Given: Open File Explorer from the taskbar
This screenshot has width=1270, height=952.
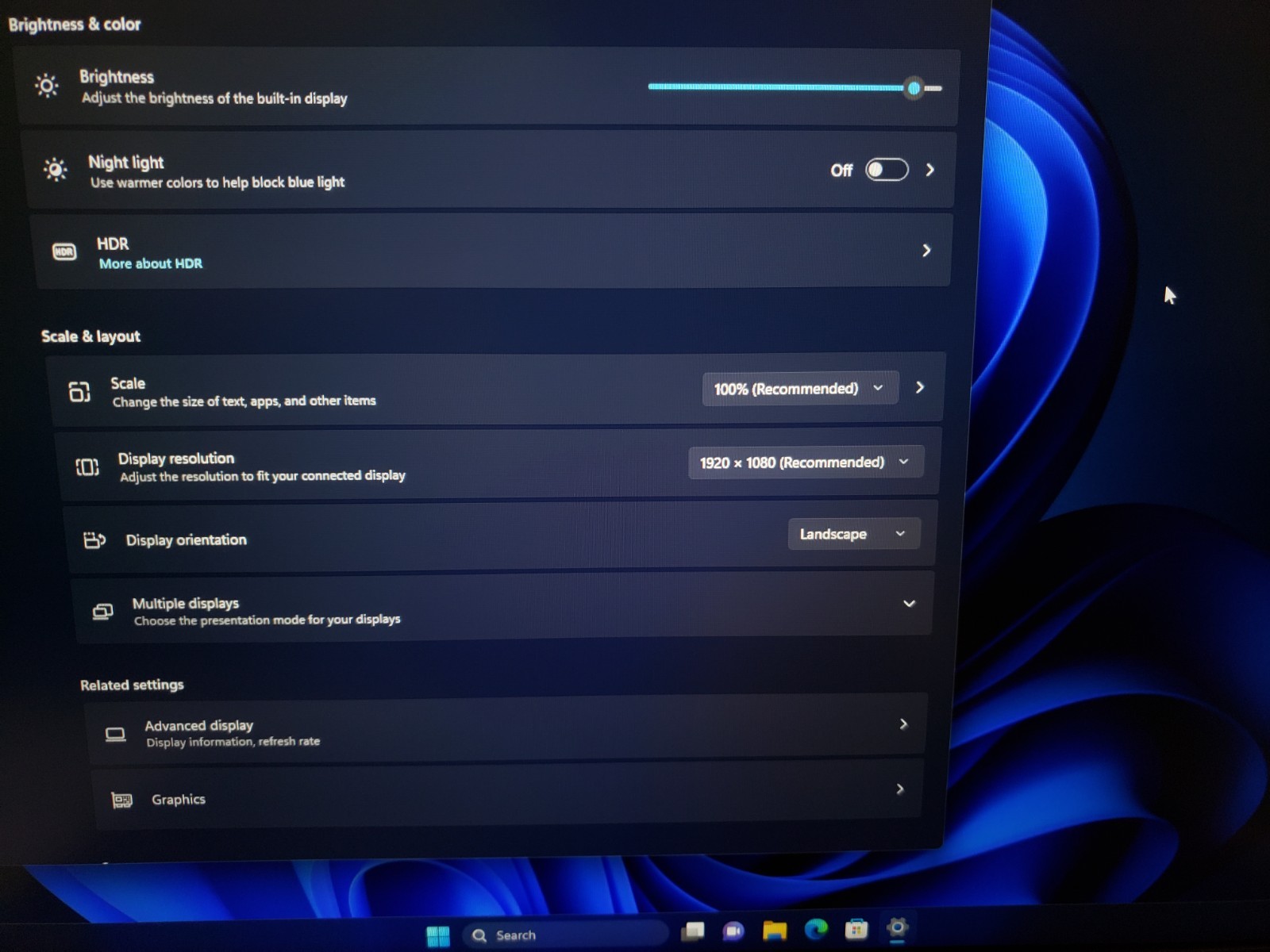Looking at the screenshot, I should tap(774, 930).
